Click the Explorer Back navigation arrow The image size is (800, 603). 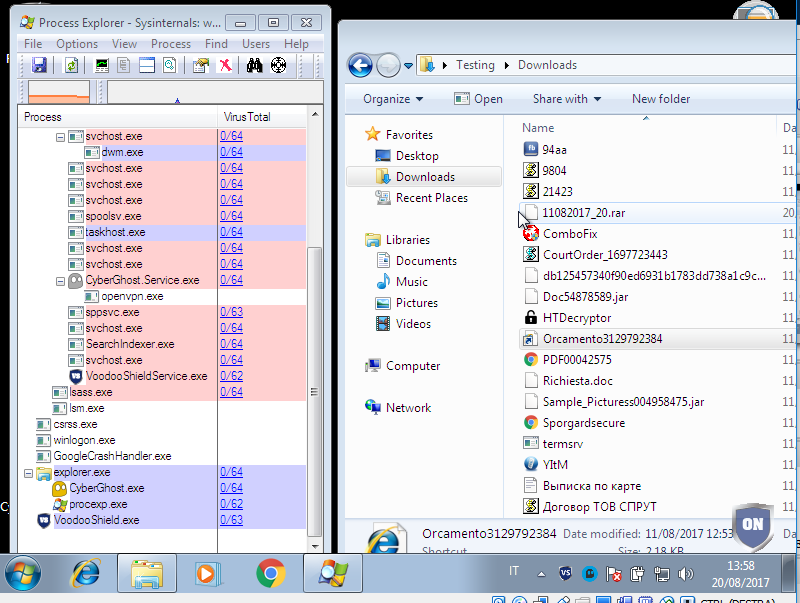[x=360, y=65]
